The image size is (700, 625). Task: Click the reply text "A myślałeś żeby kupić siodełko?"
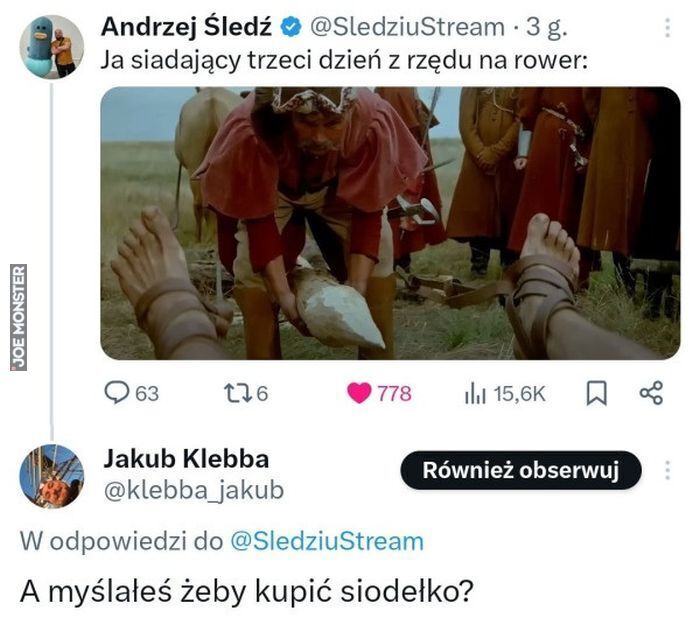(245, 590)
